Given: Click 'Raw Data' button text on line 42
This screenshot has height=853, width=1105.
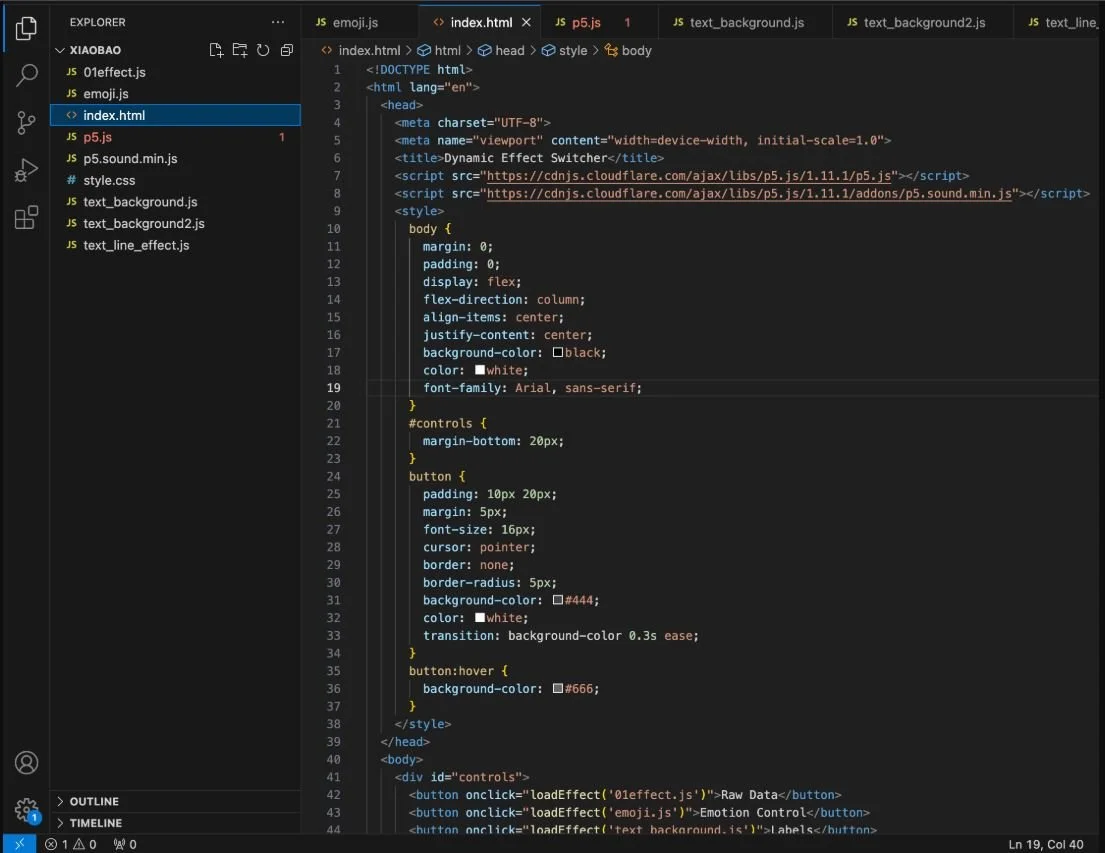Looking at the screenshot, I should (x=748, y=795).
